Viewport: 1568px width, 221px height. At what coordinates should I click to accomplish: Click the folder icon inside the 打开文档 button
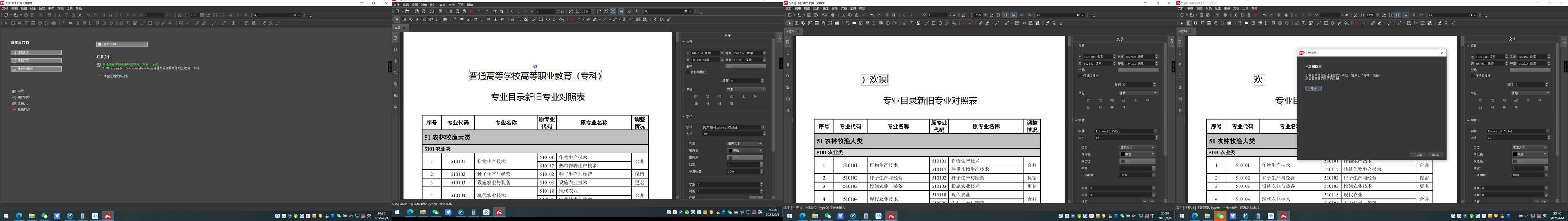(x=100, y=45)
